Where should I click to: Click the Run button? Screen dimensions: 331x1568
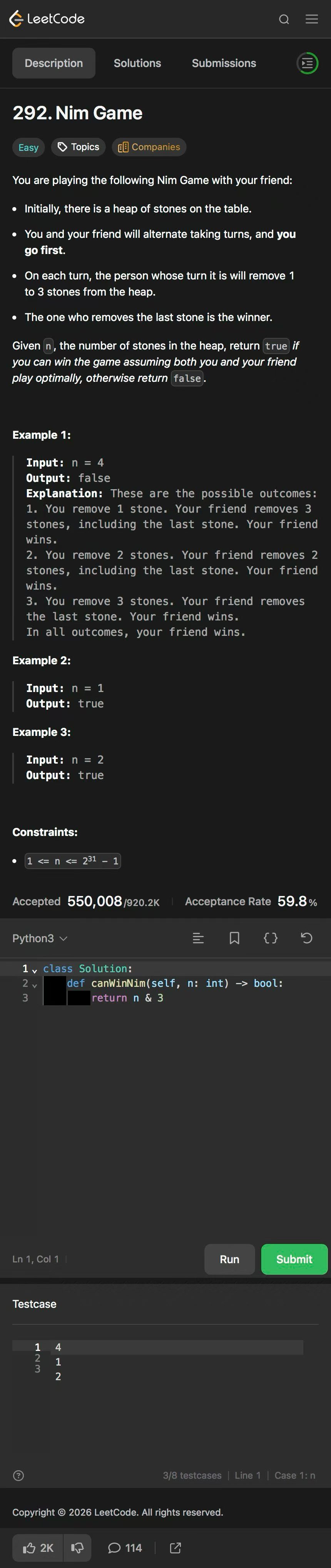pos(229,1259)
